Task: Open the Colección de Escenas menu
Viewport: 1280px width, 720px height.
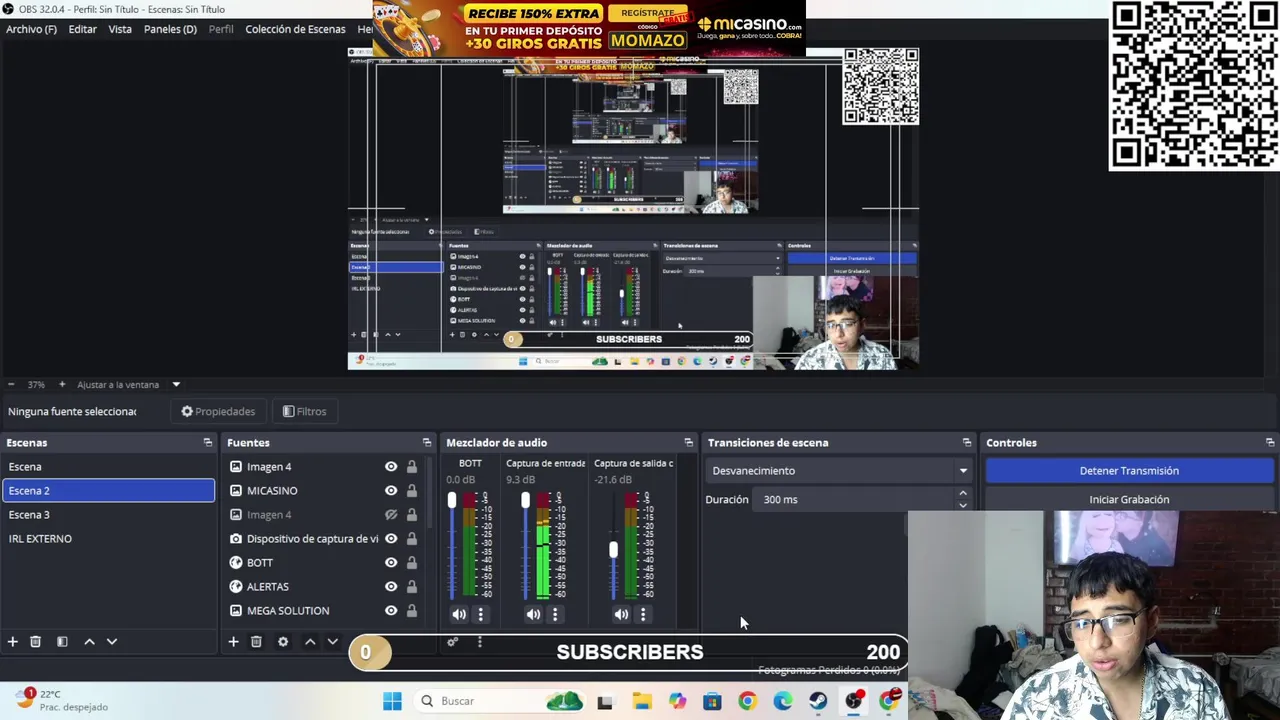Action: point(295,29)
